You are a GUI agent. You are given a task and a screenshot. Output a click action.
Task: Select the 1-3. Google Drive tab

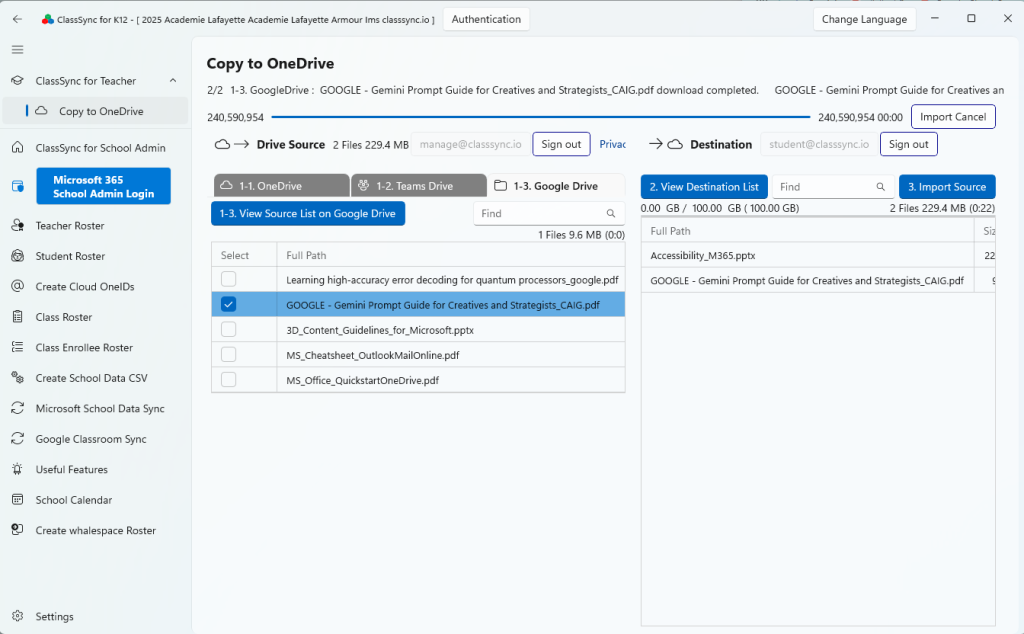(x=556, y=185)
